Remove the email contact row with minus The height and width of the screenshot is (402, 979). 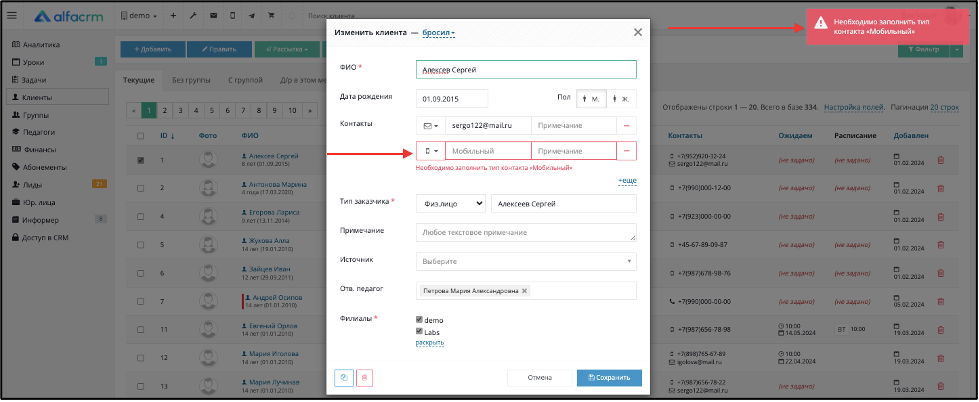click(626, 125)
